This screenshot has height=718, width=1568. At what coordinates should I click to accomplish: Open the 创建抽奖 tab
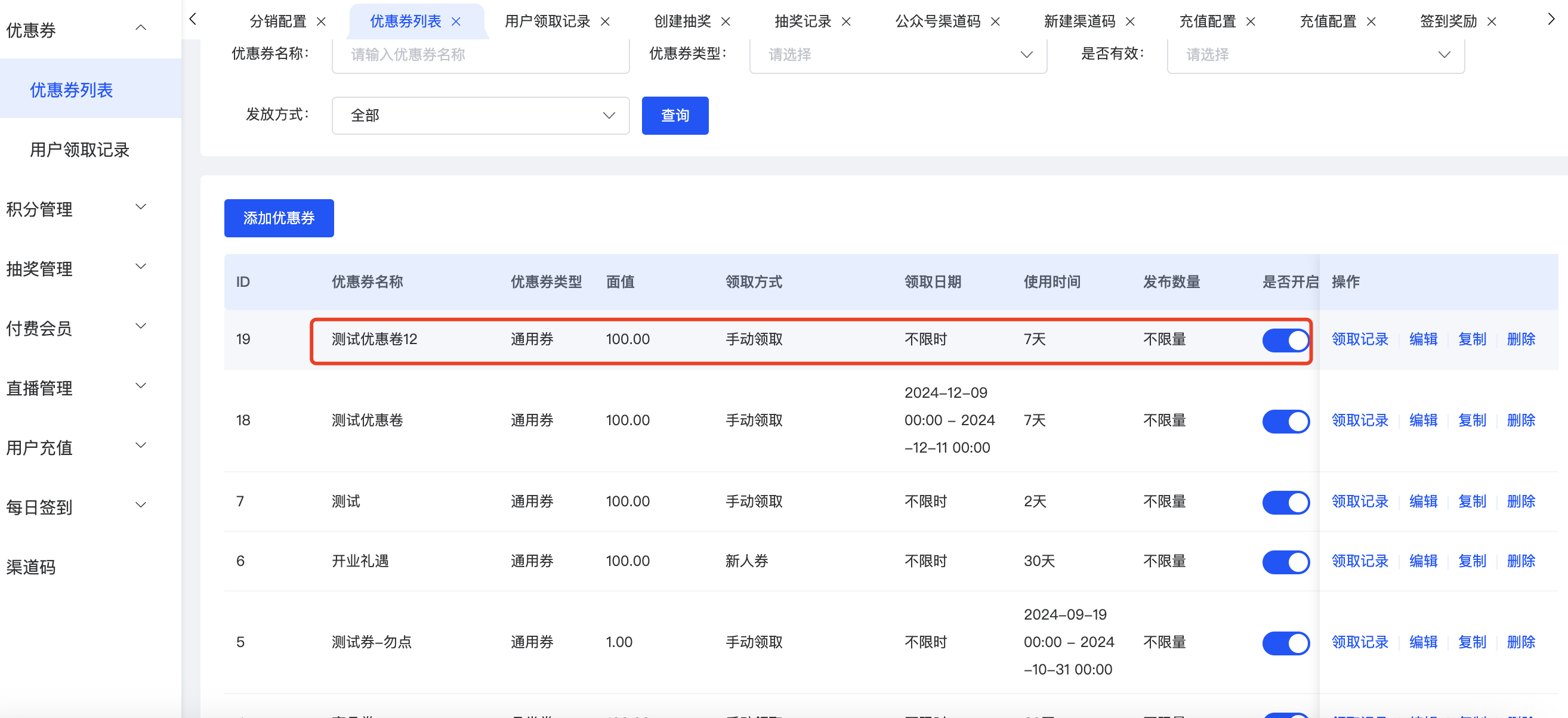683,22
